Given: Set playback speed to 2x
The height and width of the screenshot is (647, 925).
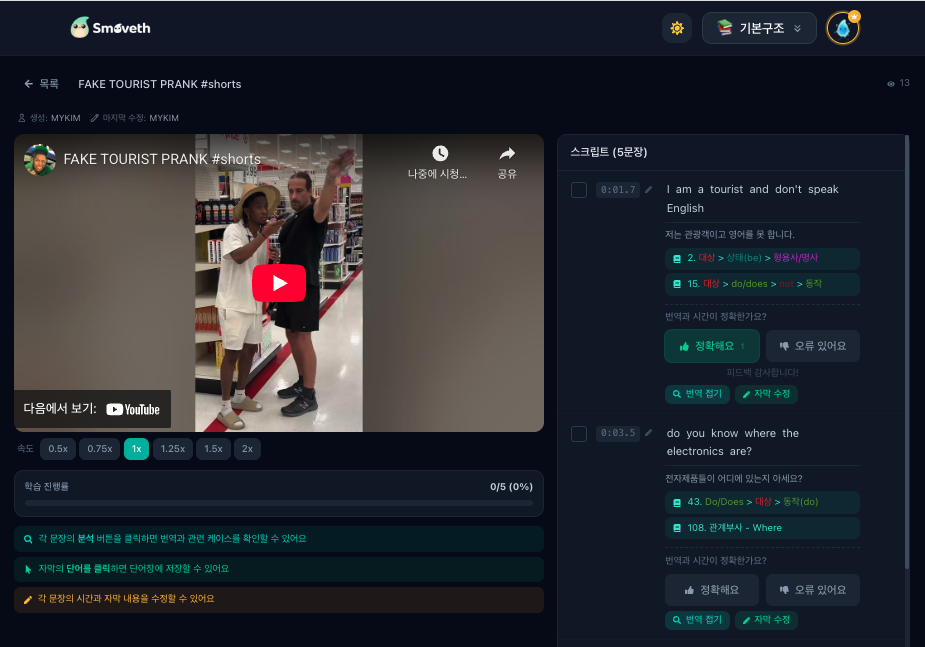Looking at the screenshot, I should 247,449.
